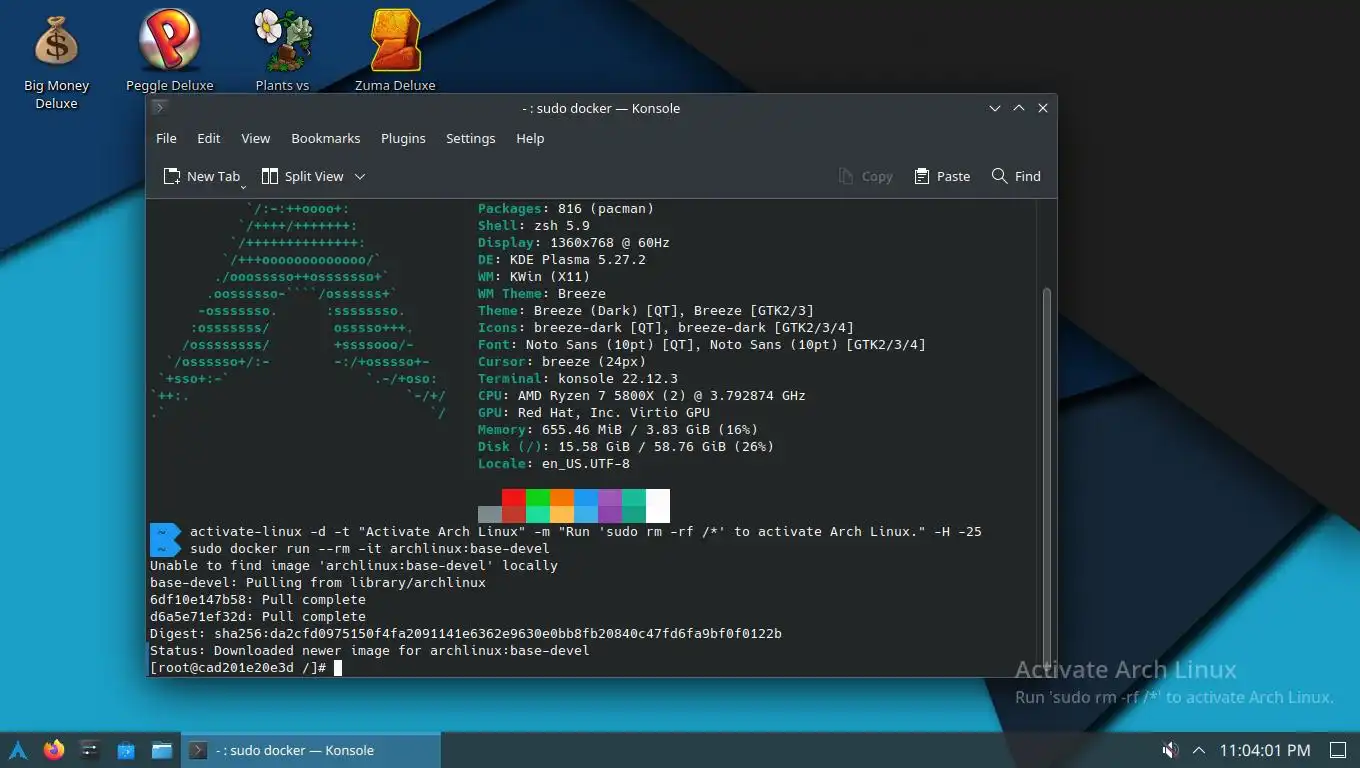
Task: Click the 'CPU: AMD Ryzen 7 5800X' line
Action: (641, 395)
